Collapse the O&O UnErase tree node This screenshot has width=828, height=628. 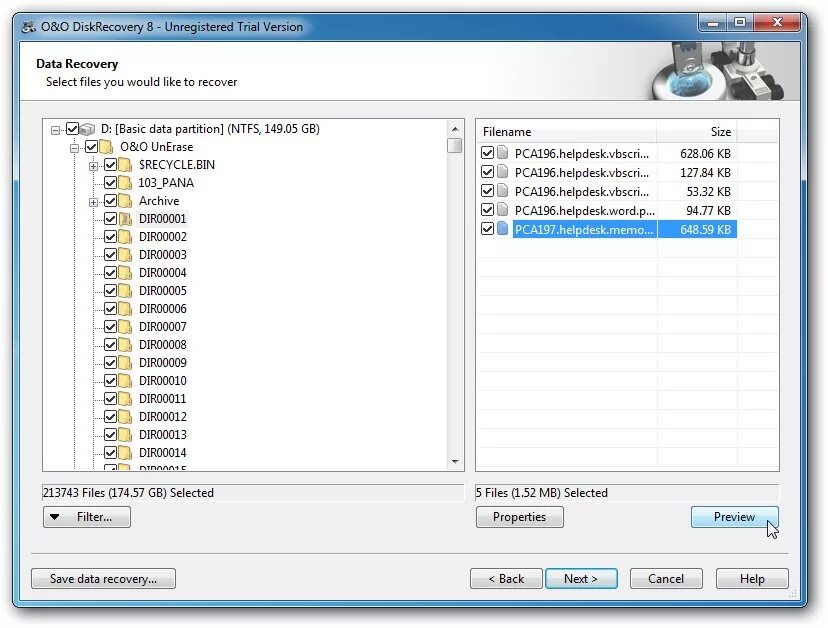tap(74, 148)
